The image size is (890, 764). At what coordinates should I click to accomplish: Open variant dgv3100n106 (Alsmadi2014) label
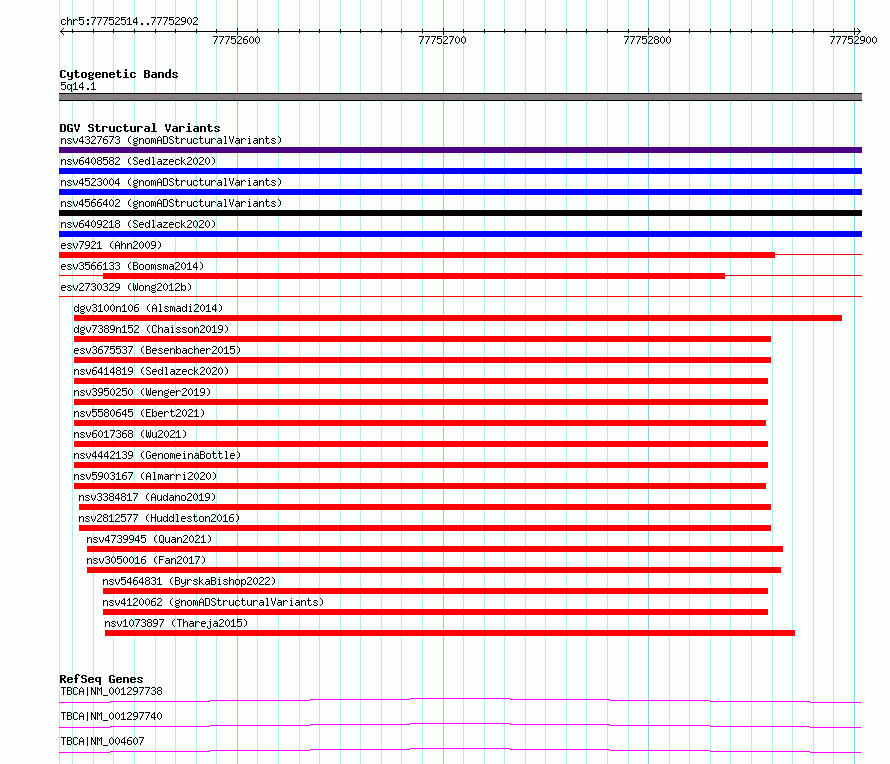click(x=148, y=308)
